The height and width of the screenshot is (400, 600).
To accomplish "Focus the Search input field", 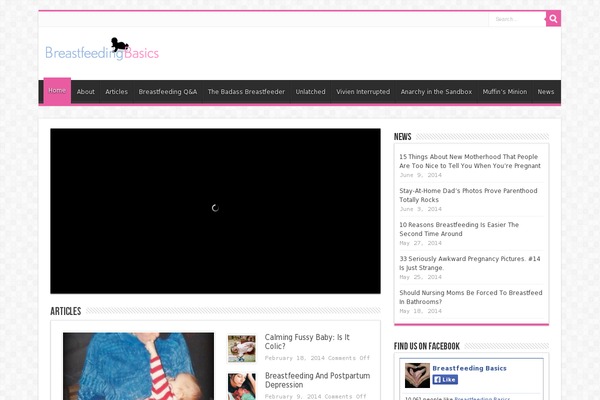I will 517,19.
